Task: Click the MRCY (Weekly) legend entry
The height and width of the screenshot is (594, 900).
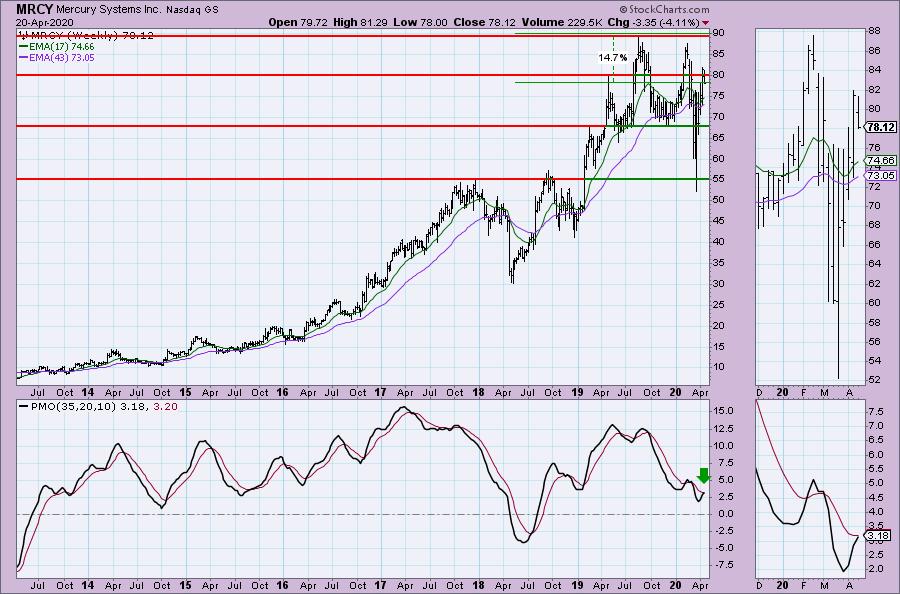Action: pos(86,36)
